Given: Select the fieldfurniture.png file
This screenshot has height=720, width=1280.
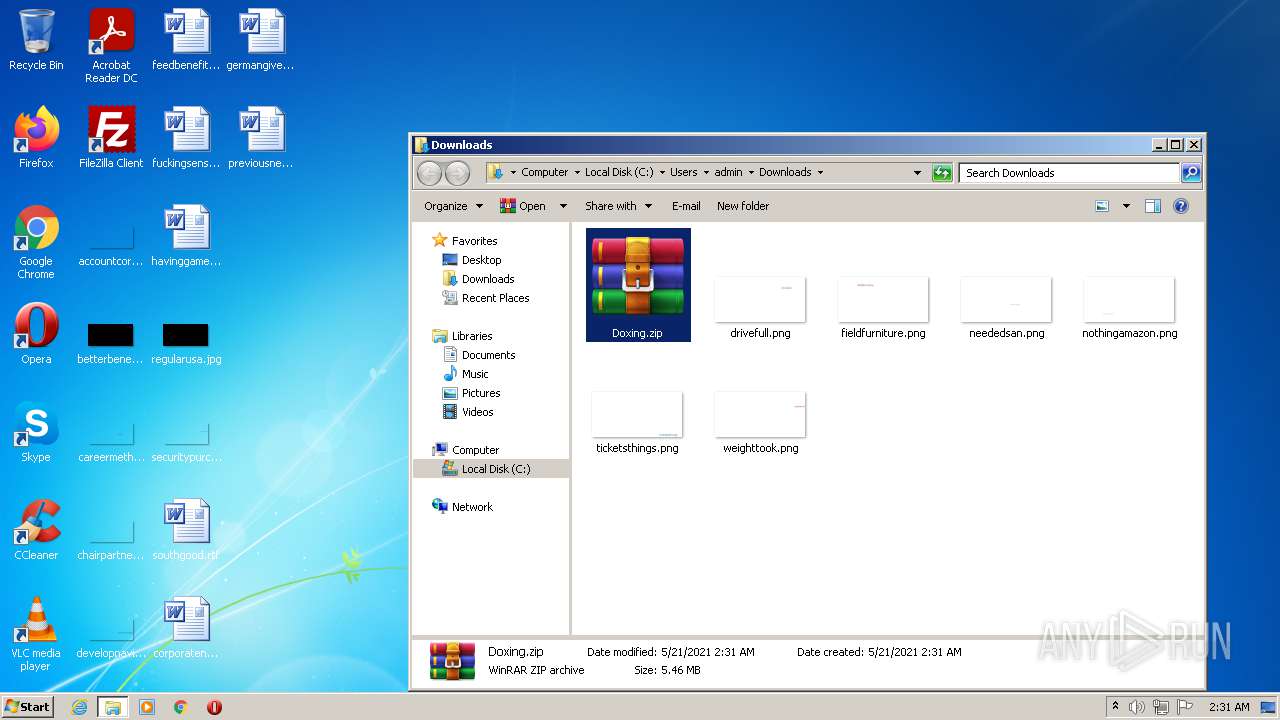Looking at the screenshot, I should point(883,309).
